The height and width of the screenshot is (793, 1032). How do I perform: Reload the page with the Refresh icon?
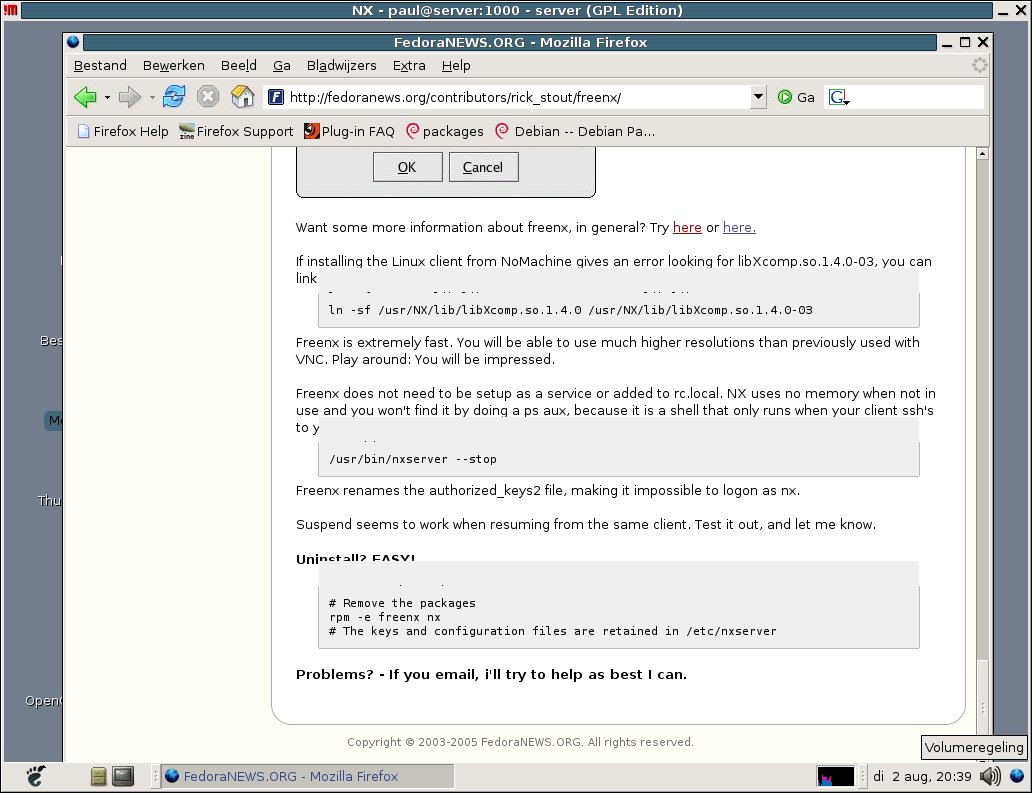174,97
